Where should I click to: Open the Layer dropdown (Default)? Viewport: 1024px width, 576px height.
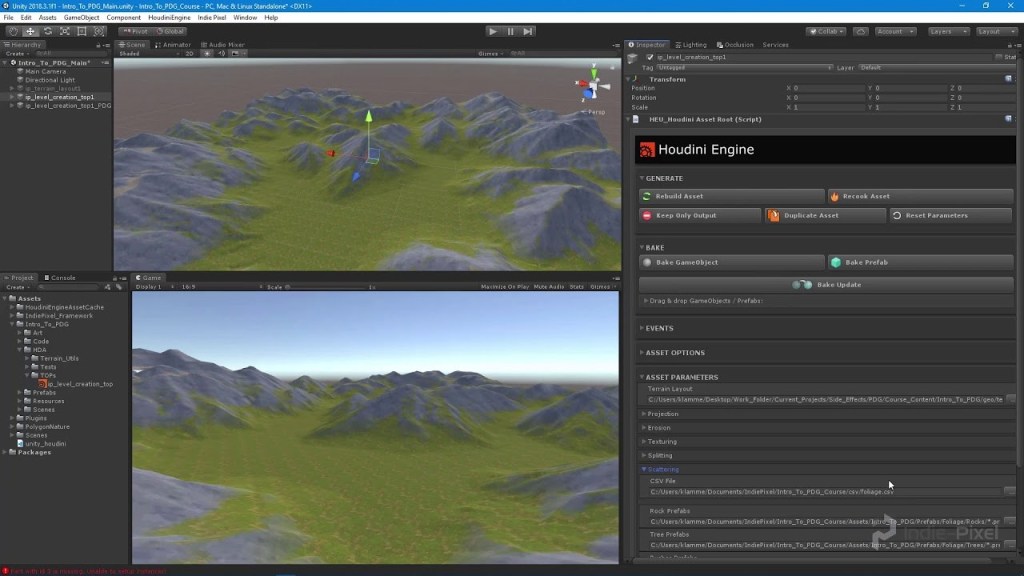(936, 68)
